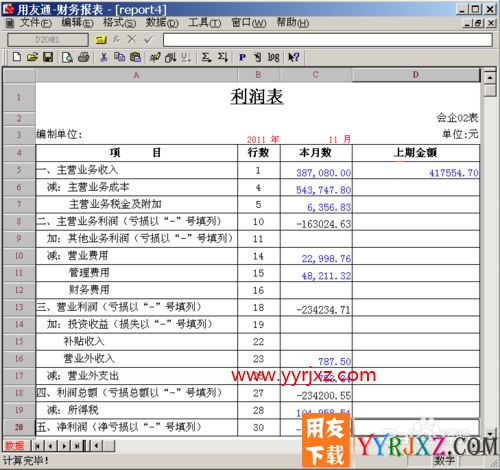Save the report using the floppy icon
Viewport: 500px width, 470px height.
click(48, 57)
